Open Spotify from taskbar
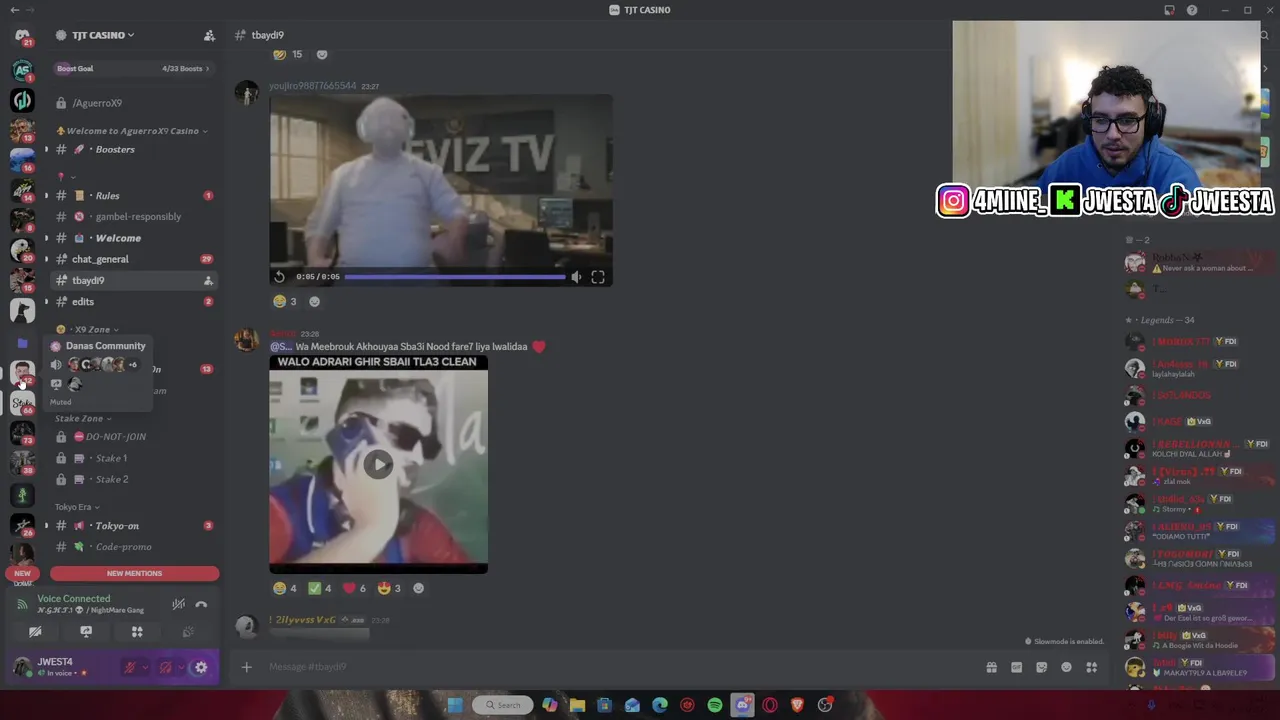Image resolution: width=1280 pixels, height=720 pixels. click(x=715, y=705)
